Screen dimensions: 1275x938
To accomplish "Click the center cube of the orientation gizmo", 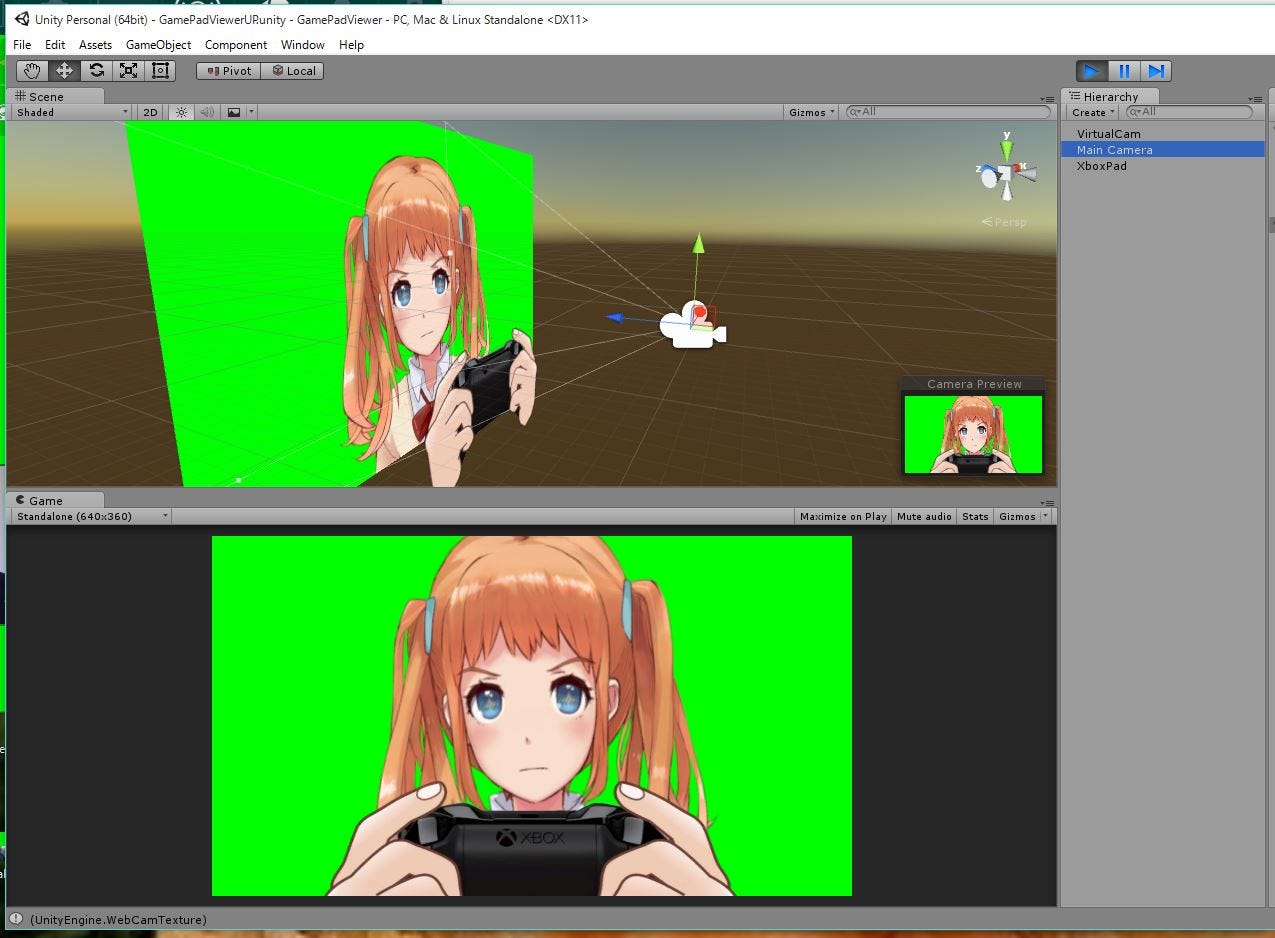I will [x=1006, y=174].
